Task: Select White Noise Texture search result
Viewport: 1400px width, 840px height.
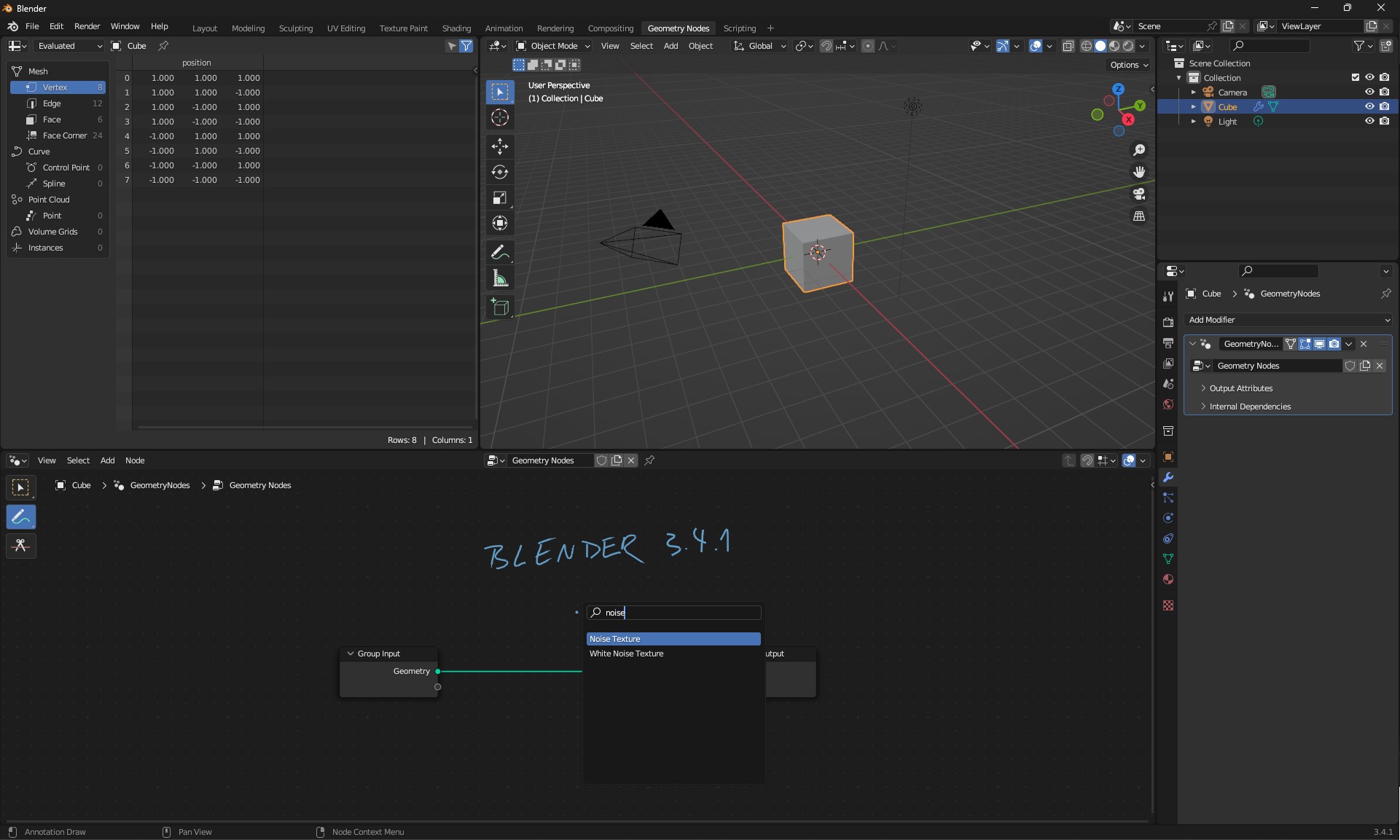Action: tap(627, 653)
